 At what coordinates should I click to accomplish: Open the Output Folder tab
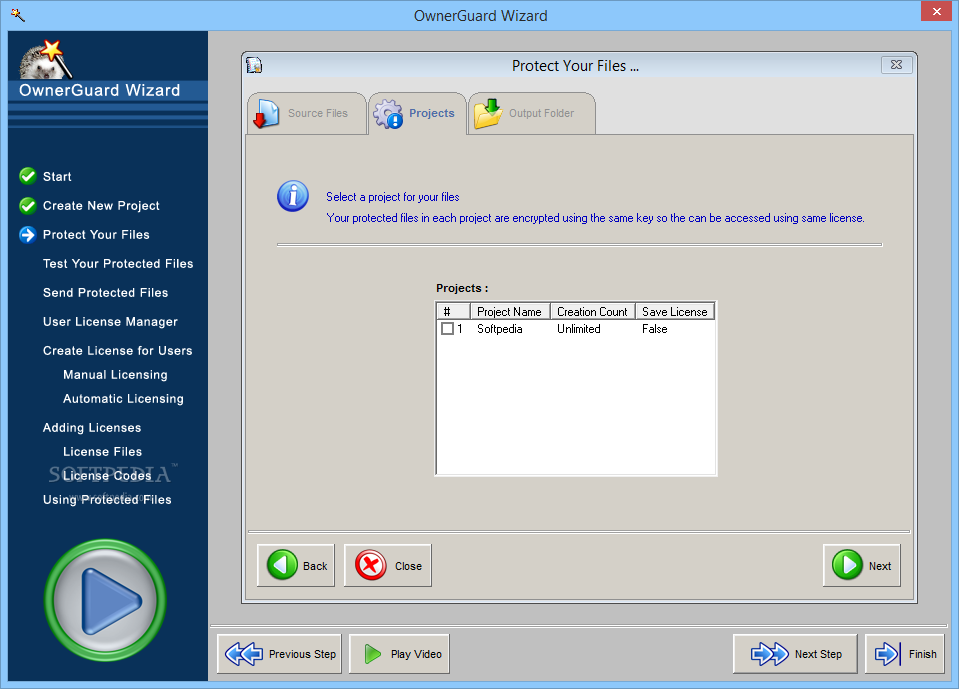[x=531, y=114]
